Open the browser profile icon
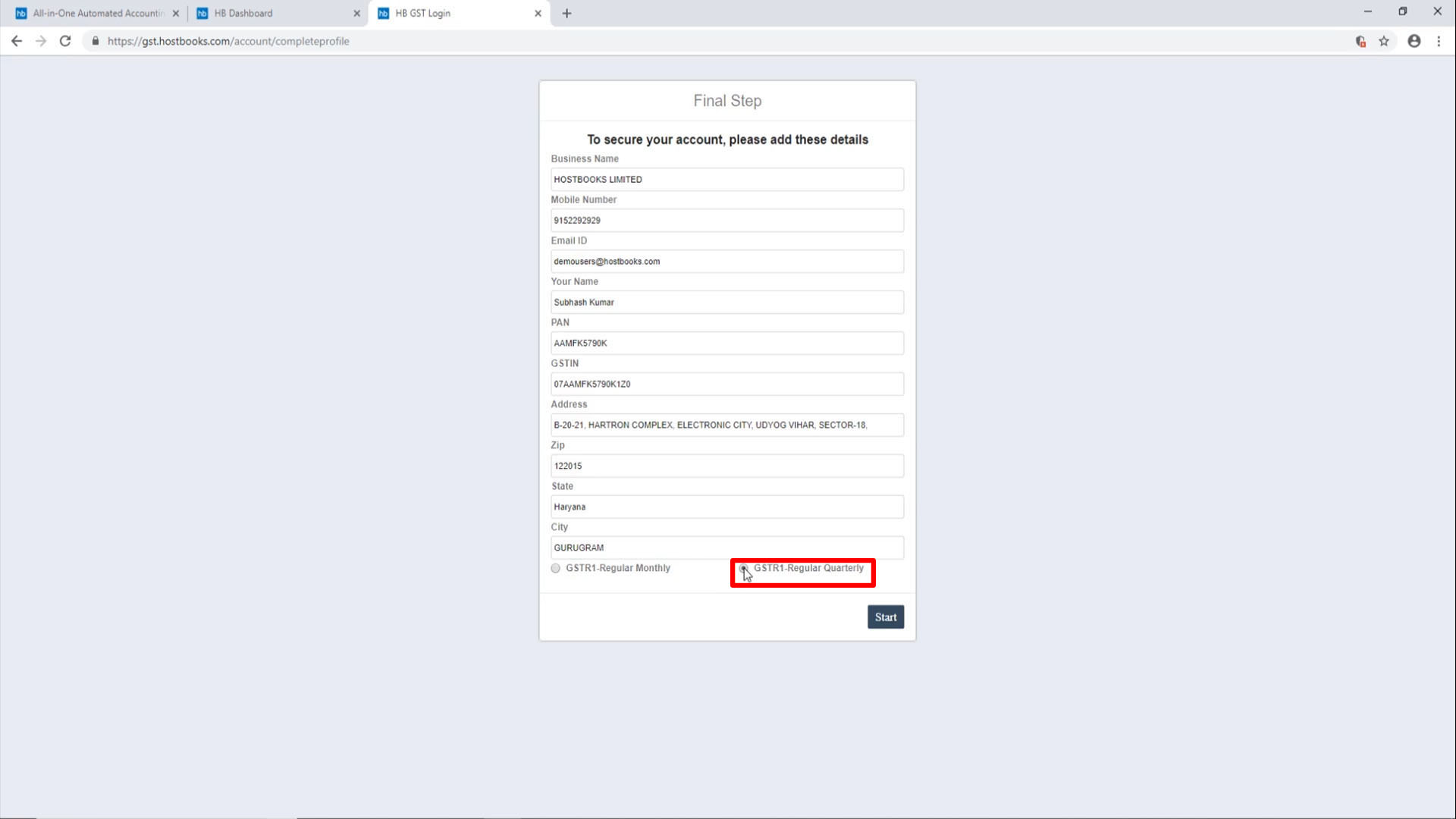 [1414, 41]
